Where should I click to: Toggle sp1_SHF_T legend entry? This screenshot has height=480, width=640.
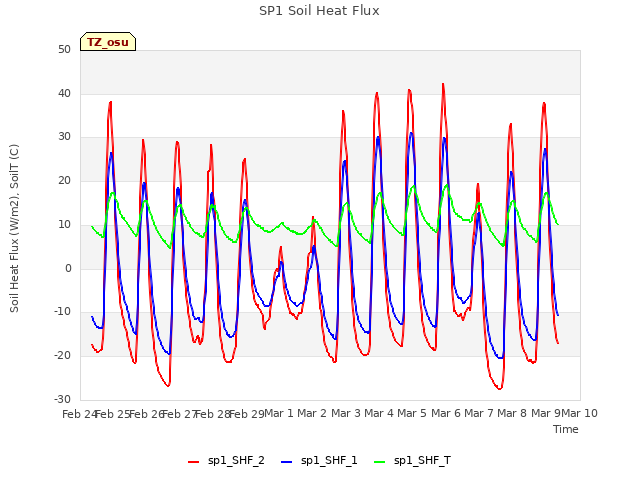click(412, 461)
